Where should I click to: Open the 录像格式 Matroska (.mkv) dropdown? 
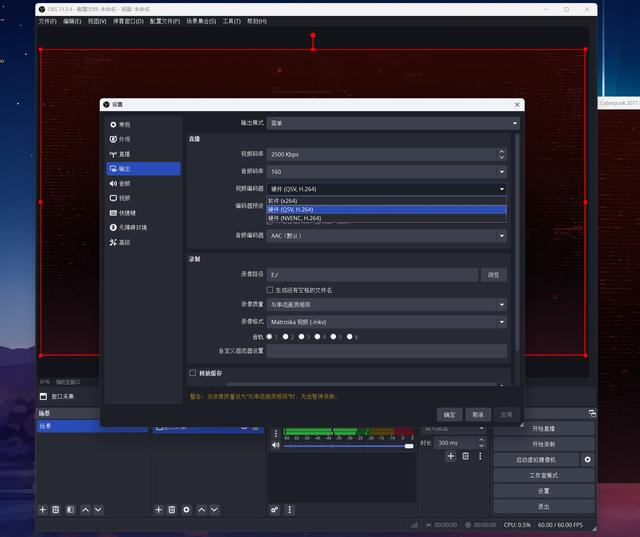[x=387, y=322]
